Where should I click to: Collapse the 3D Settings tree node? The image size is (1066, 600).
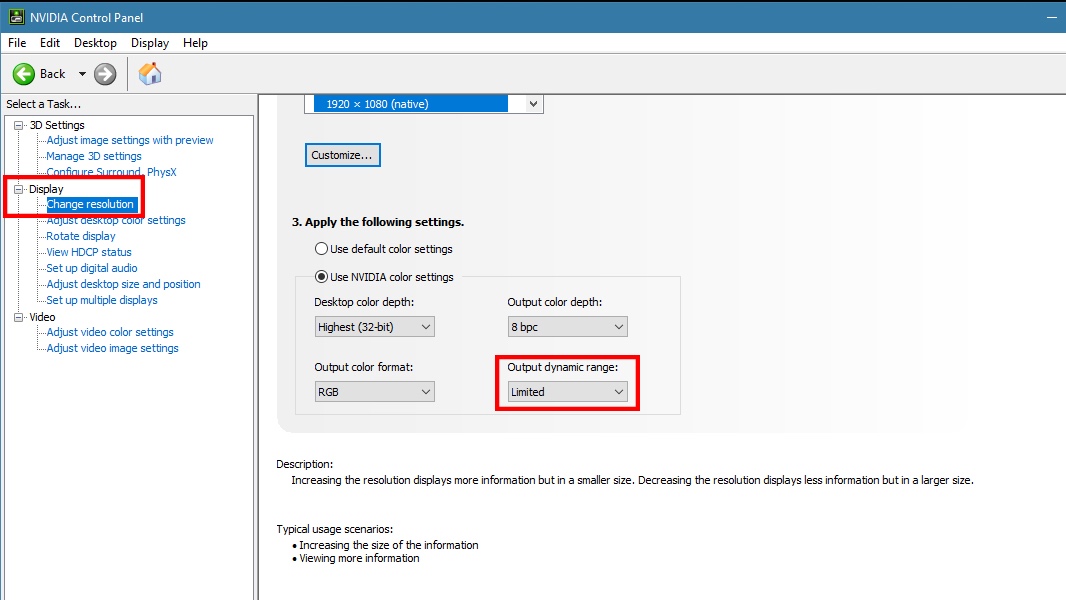coord(17,125)
